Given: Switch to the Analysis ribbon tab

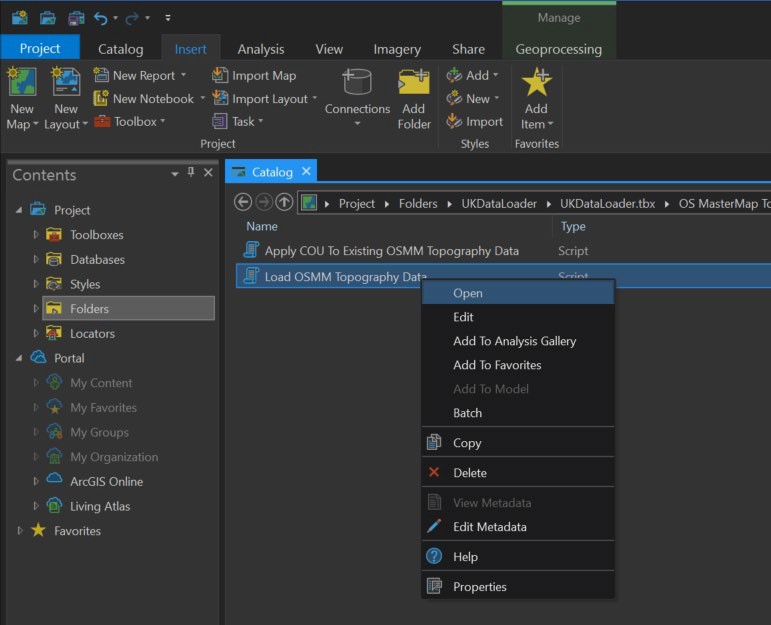Looking at the screenshot, I should pyautogui.click(x=261, y=49).
